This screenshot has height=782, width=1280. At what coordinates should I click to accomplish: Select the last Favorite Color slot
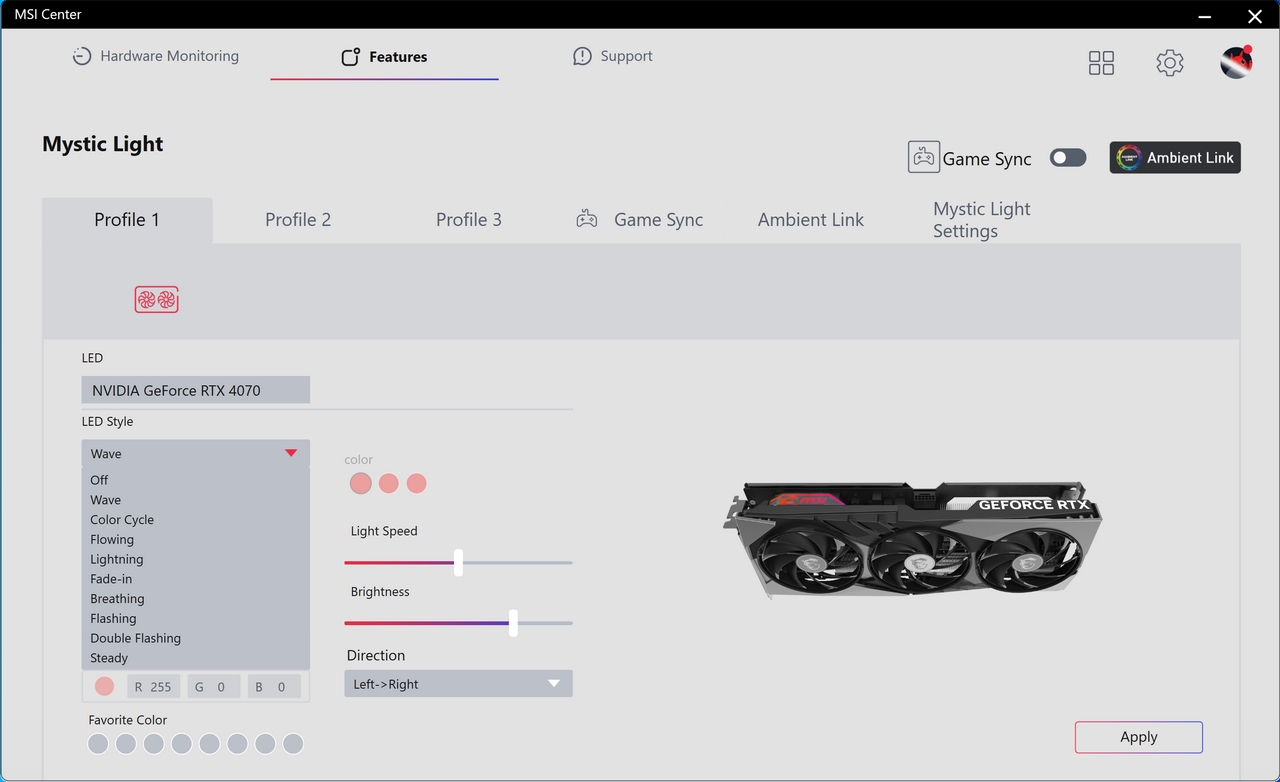293,744
